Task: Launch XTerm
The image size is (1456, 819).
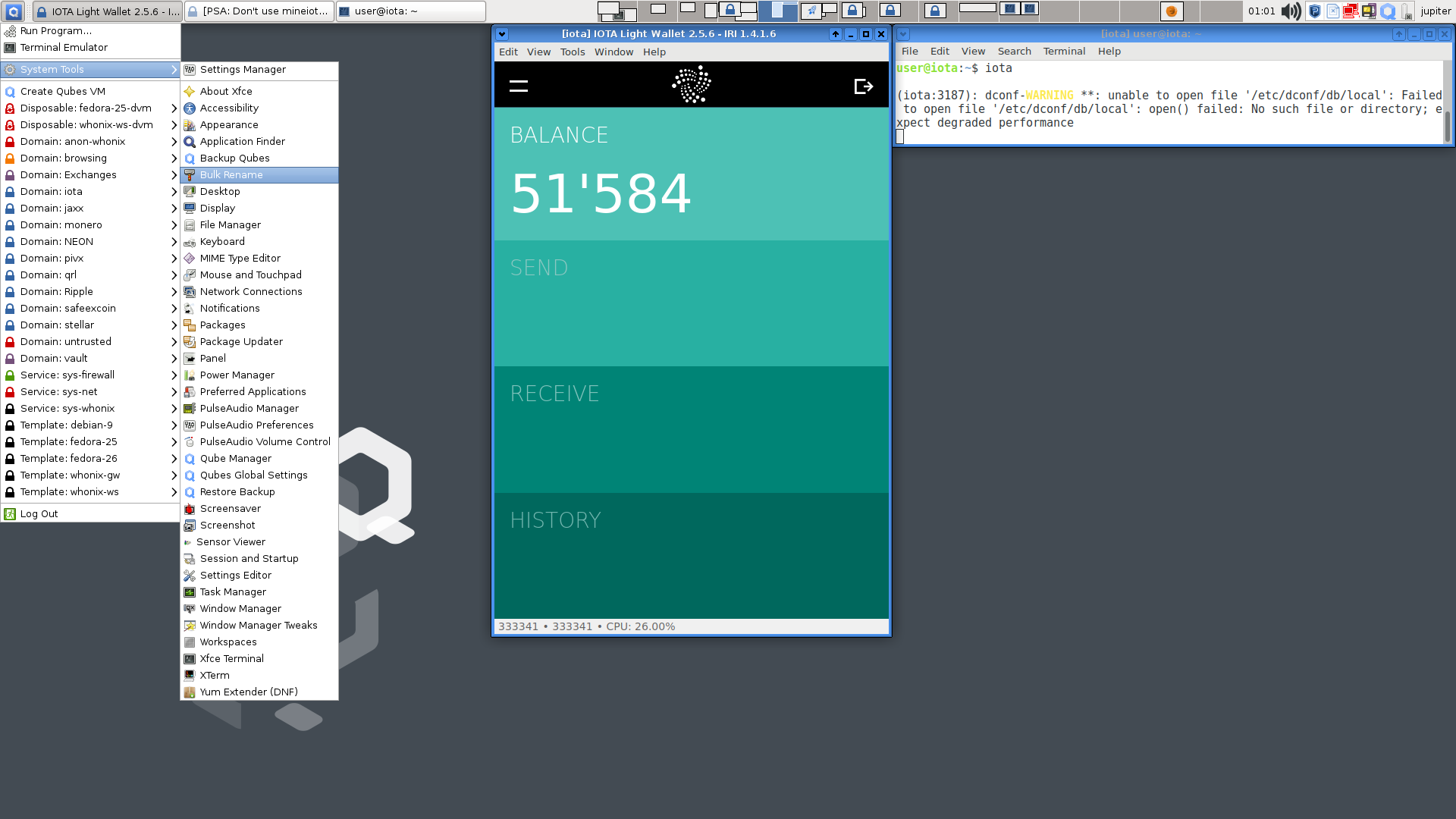Action: (x=259, y=676)
